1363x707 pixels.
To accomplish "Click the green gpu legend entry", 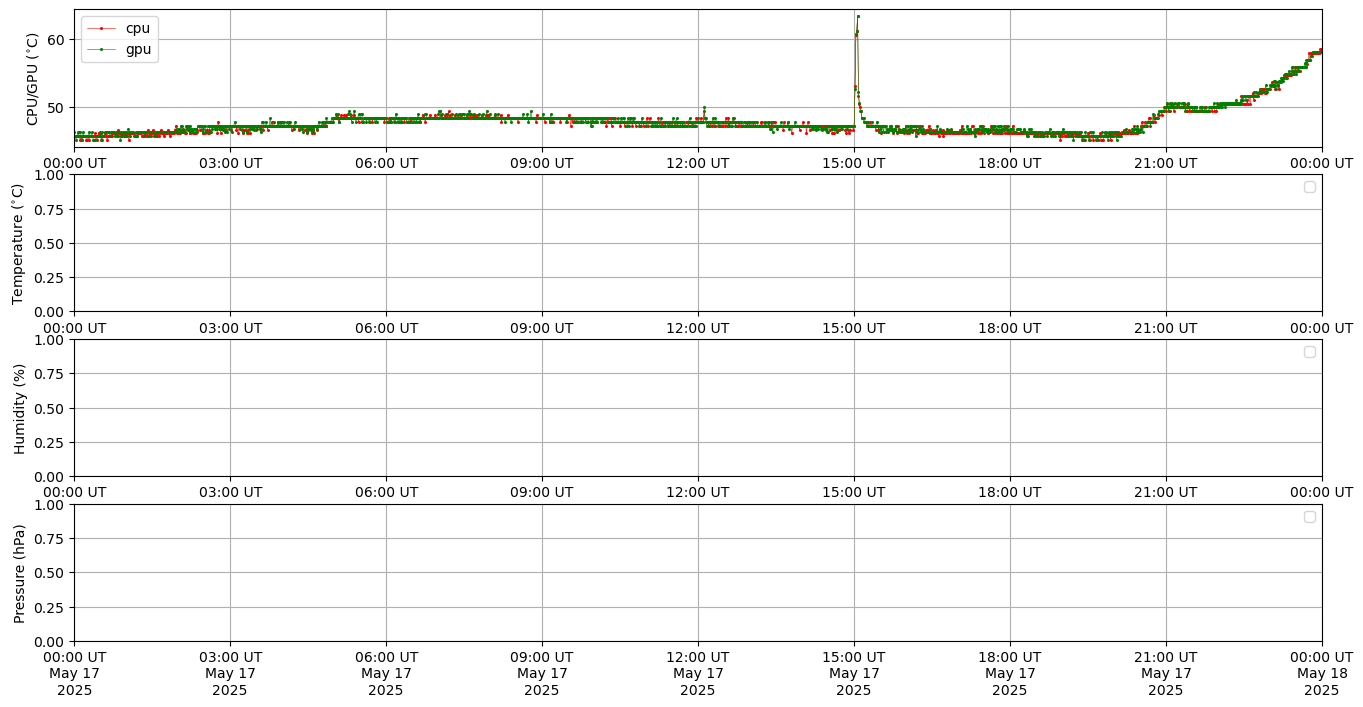I will [118, 49].
